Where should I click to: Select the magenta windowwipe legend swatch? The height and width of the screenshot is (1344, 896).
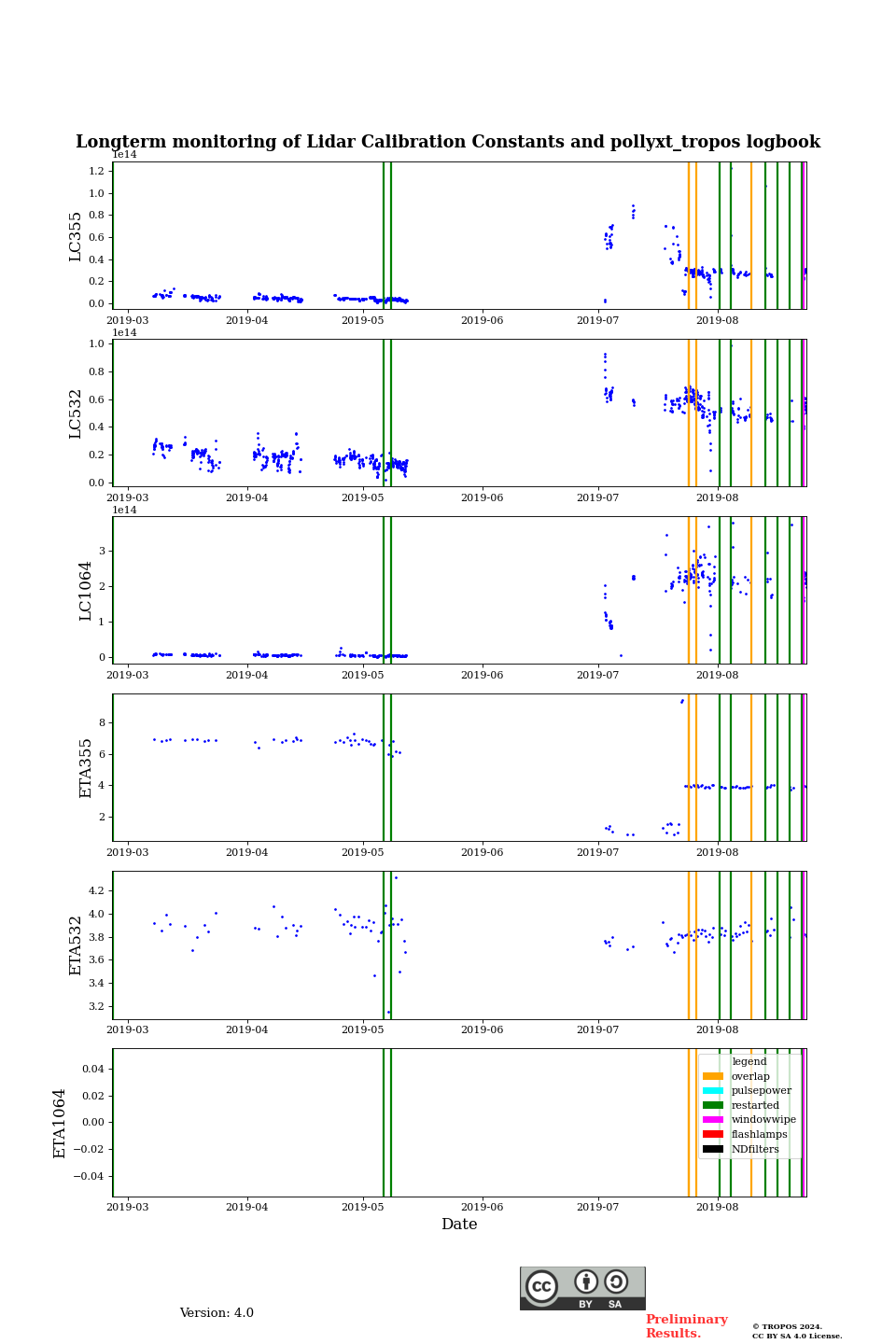(713, 1120)
